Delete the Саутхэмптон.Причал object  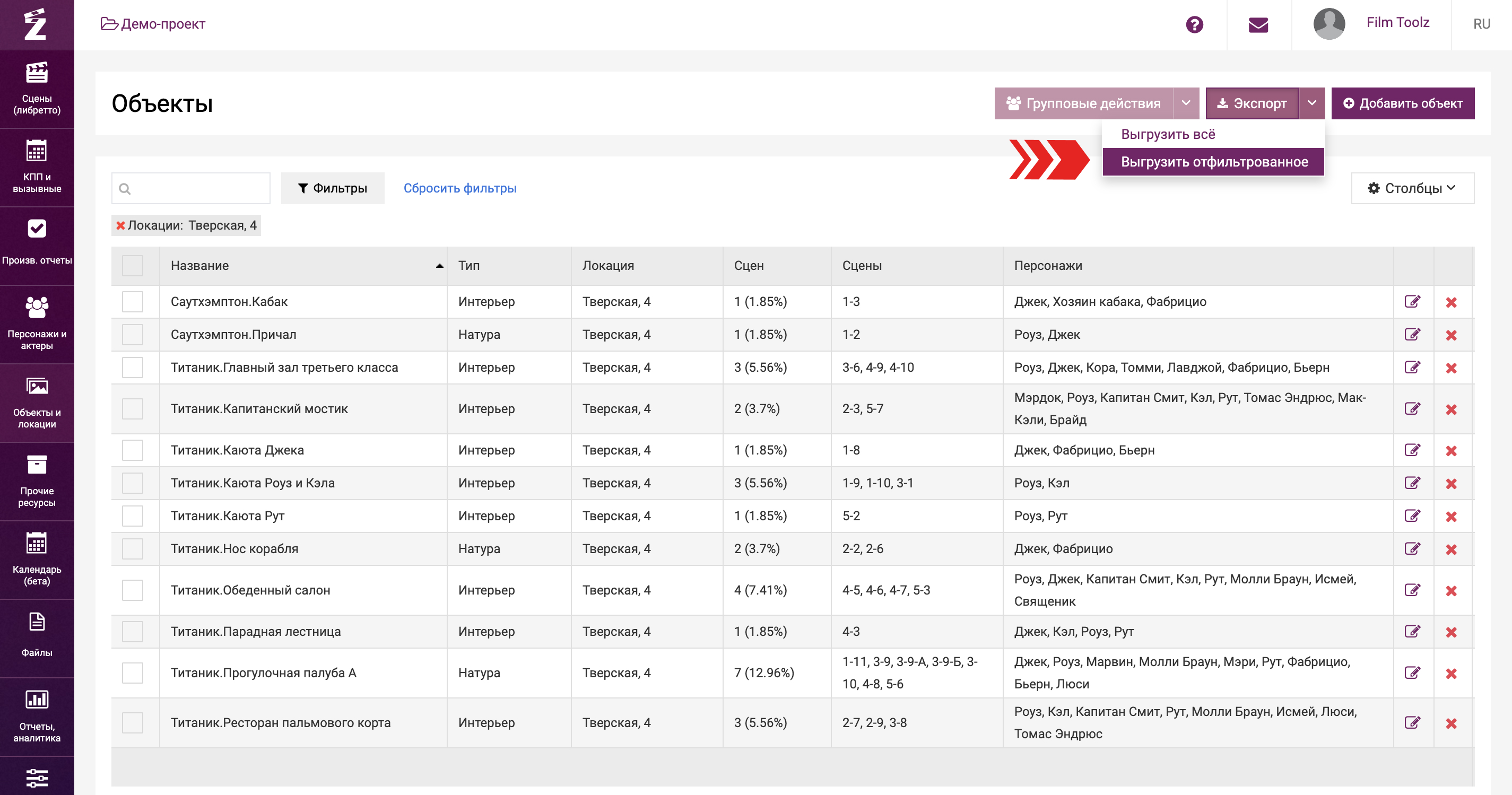click(1451, 335)
